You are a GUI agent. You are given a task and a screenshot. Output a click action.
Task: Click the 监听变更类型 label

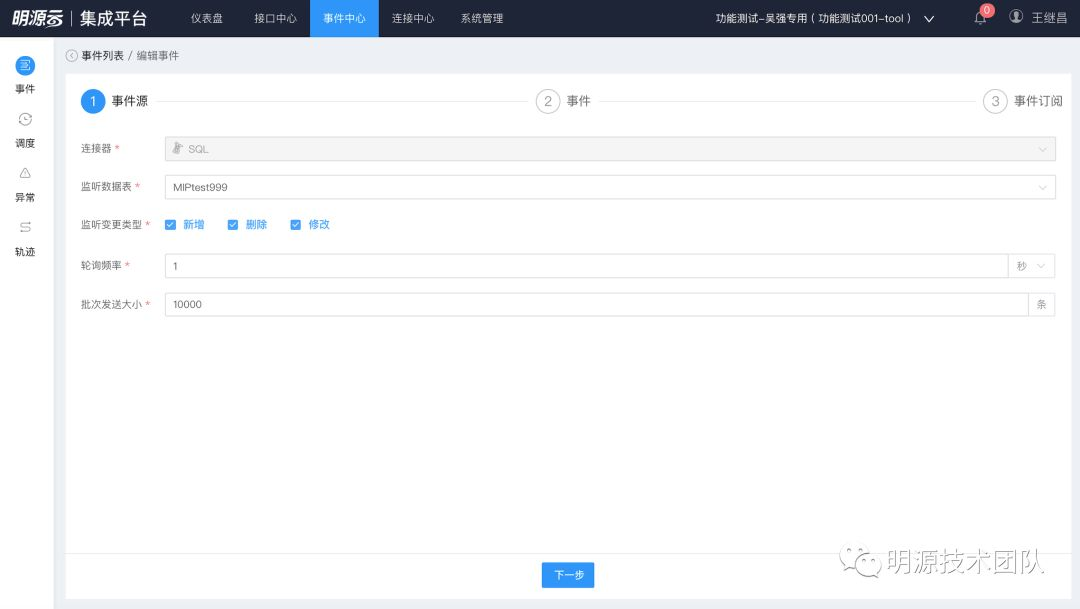pos(112,225)
